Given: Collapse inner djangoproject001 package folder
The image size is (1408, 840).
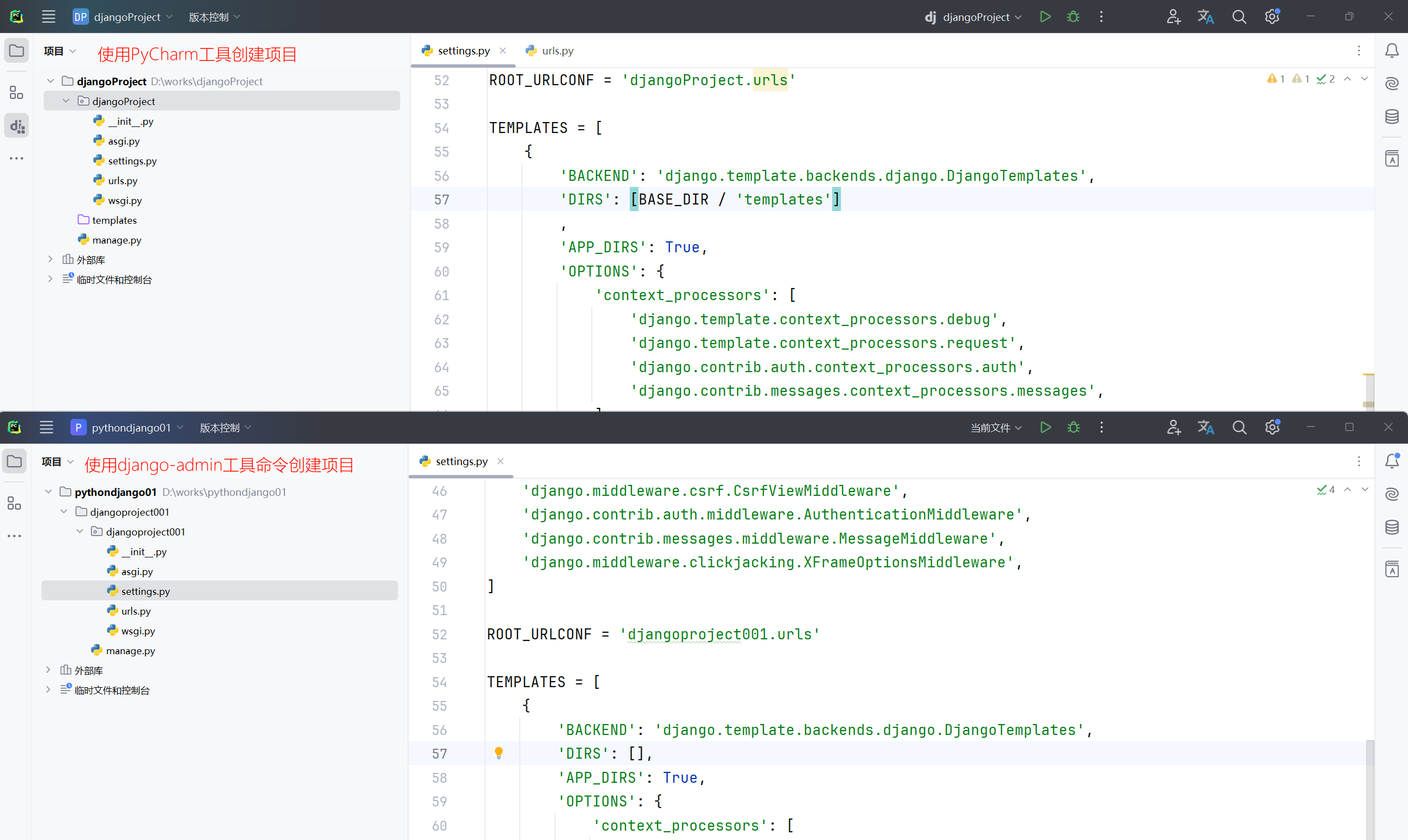Looking at the screenshot, I should tap(80, 531).
